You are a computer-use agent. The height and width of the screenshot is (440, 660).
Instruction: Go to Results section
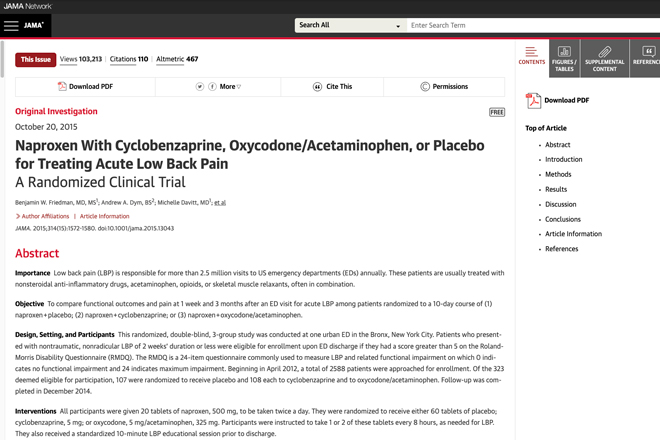[556, 189]
